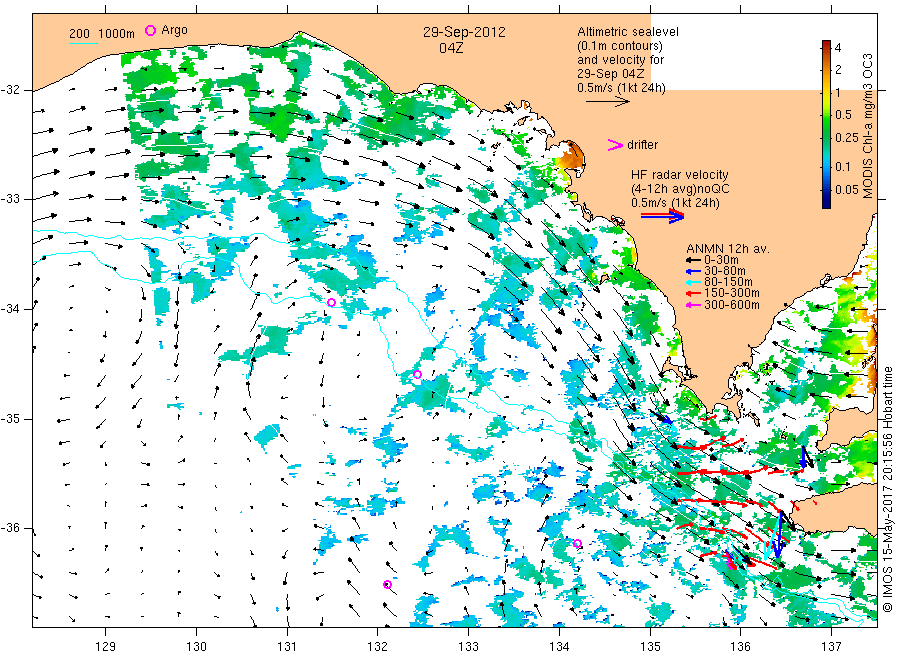Click the red-blue HF radar scale arrow
The width and height of the screenshot is (900, 660).
click(x=662, y=216)
